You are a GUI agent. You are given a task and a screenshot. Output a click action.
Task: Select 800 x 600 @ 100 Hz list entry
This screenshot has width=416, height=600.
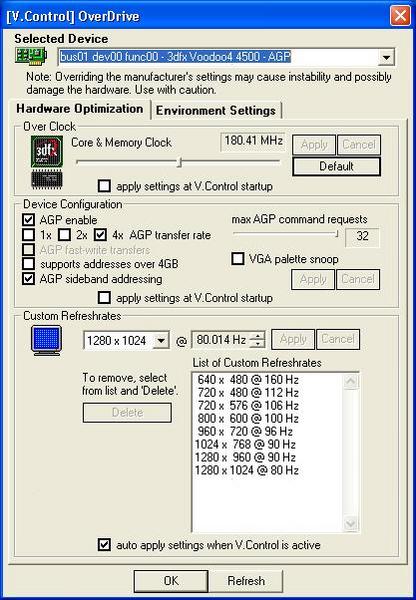click(x=248, y=418)
